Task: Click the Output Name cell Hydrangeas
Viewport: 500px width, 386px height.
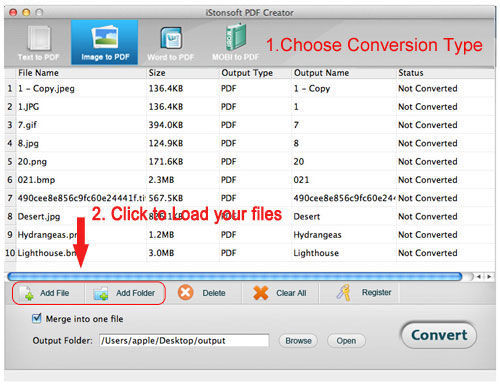Action: click(x=317, y=235)
